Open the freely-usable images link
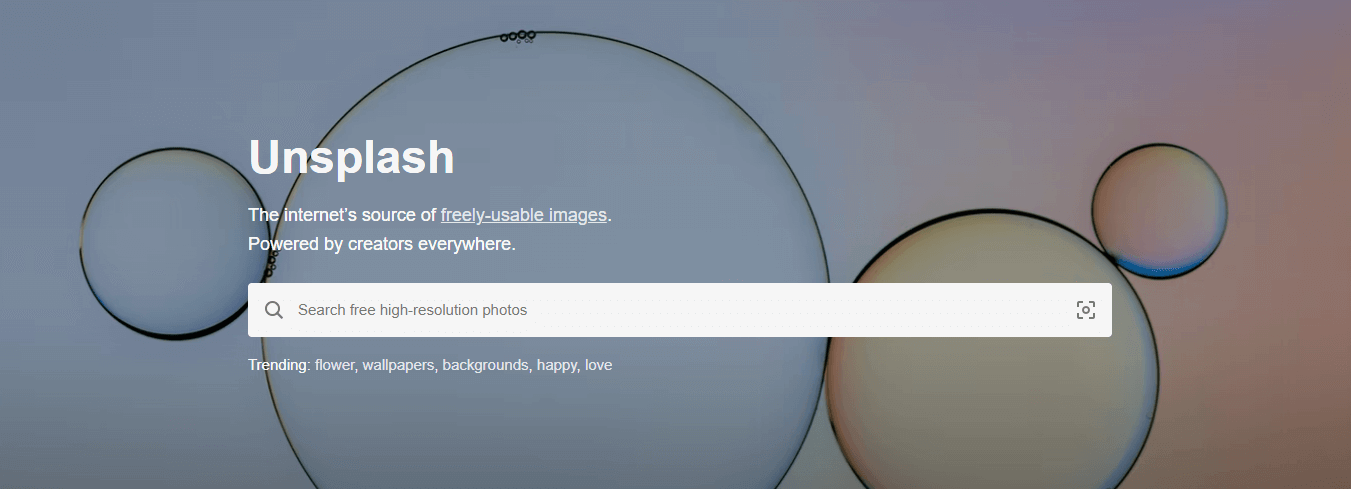Viewport: 1351px width, 489px height. click(x=524, y=214)
